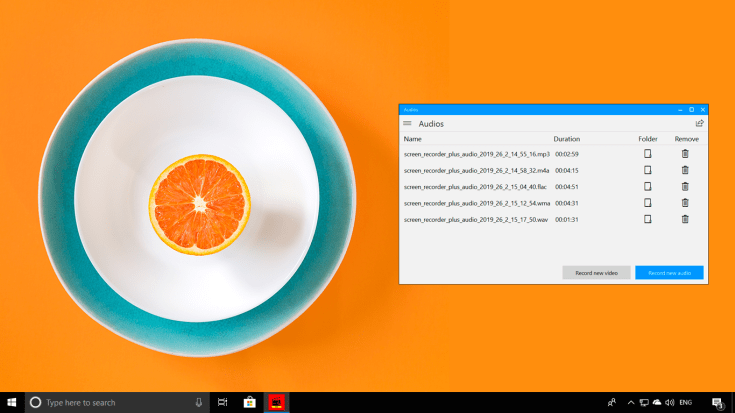
Task: Open the hamburger menu in Audios
Action: (x=407, y=124)
